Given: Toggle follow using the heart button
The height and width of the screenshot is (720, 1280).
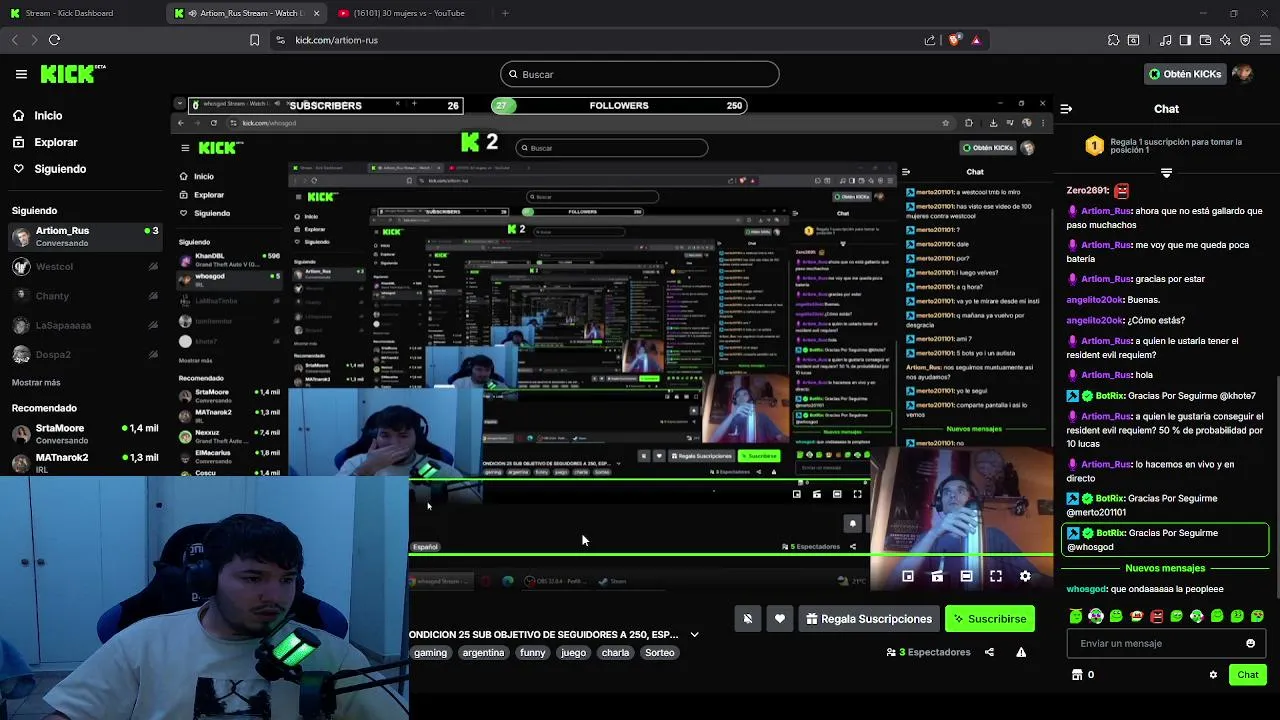Looking at the screenshot, I should point(780,619).
